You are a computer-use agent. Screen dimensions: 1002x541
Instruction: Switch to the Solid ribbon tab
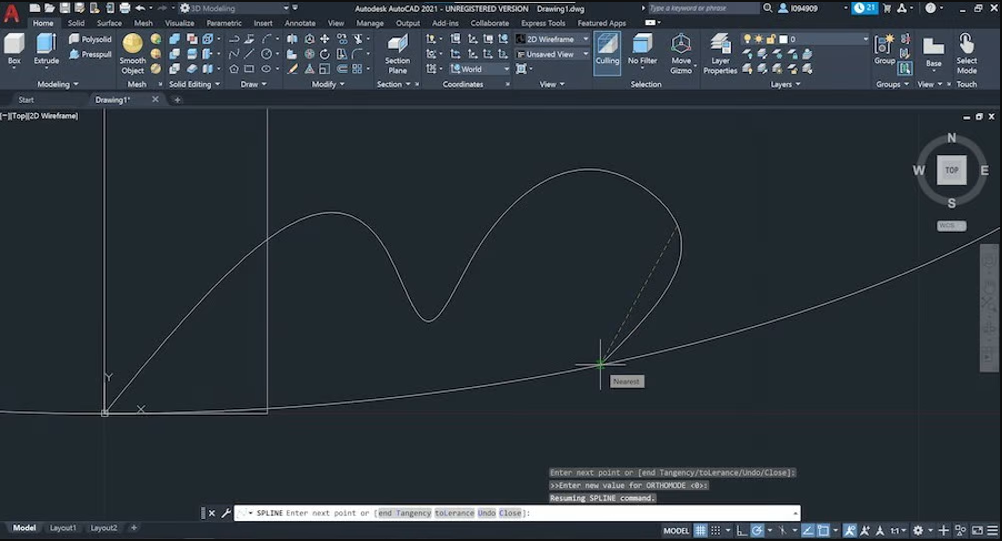76,23
